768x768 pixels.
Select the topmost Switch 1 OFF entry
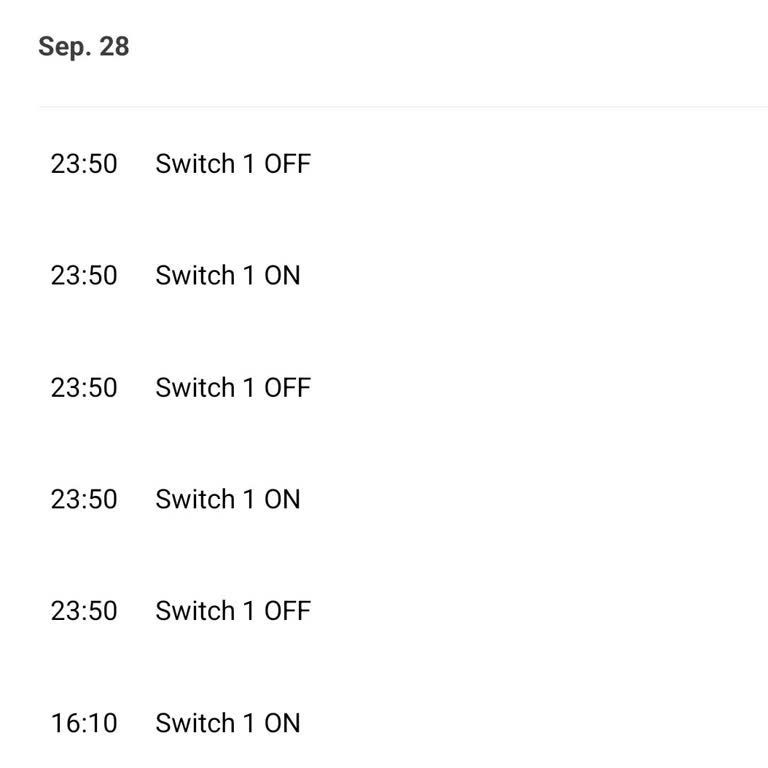(x=233, y=164)
